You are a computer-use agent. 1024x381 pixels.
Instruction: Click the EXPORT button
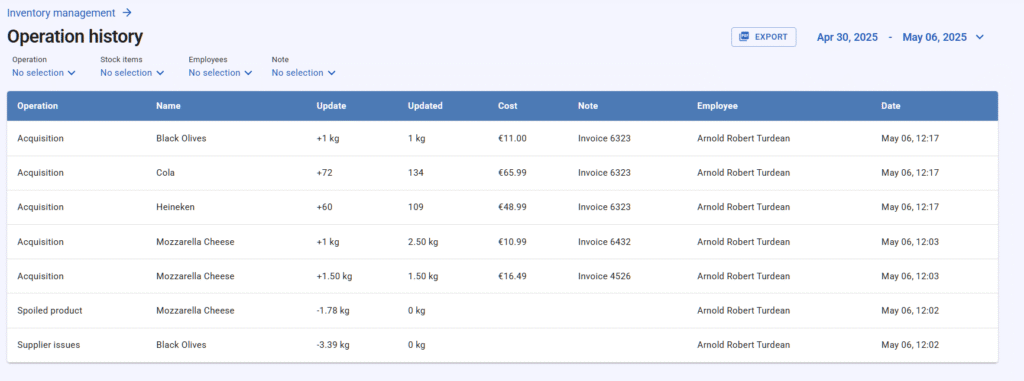tap(763, 37)
